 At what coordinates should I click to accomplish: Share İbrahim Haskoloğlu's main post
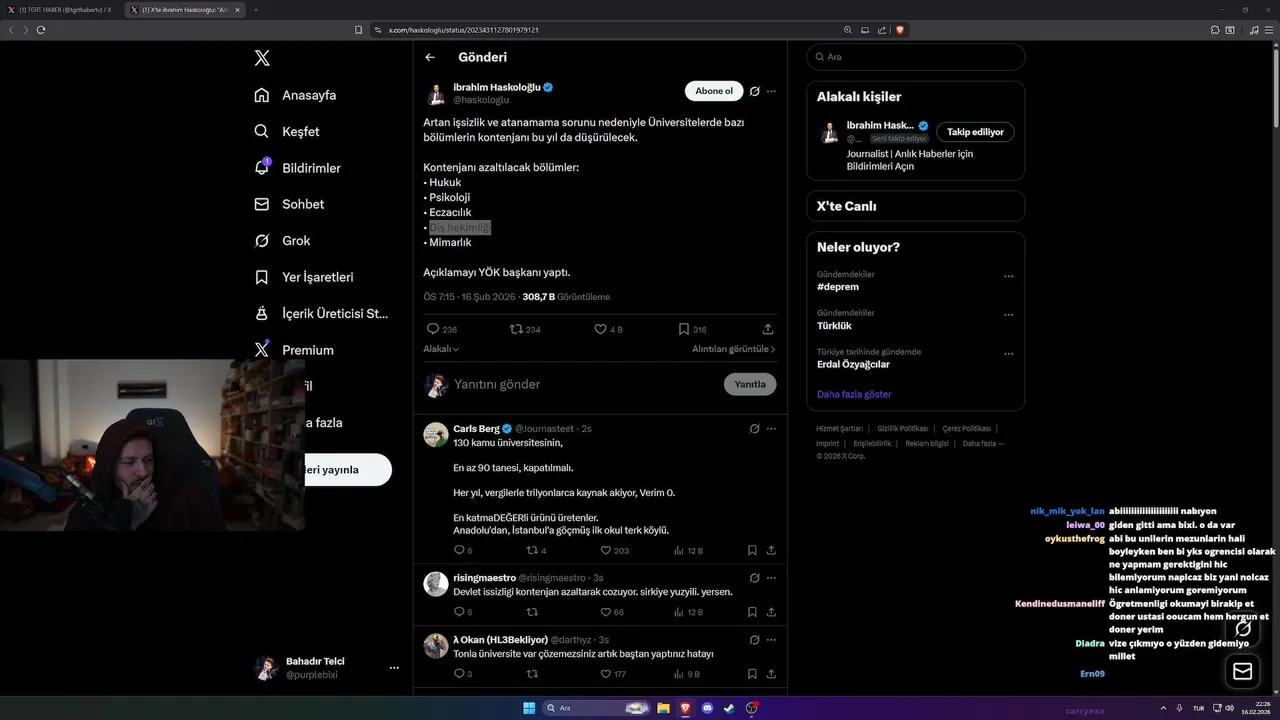tap(768, 329)
